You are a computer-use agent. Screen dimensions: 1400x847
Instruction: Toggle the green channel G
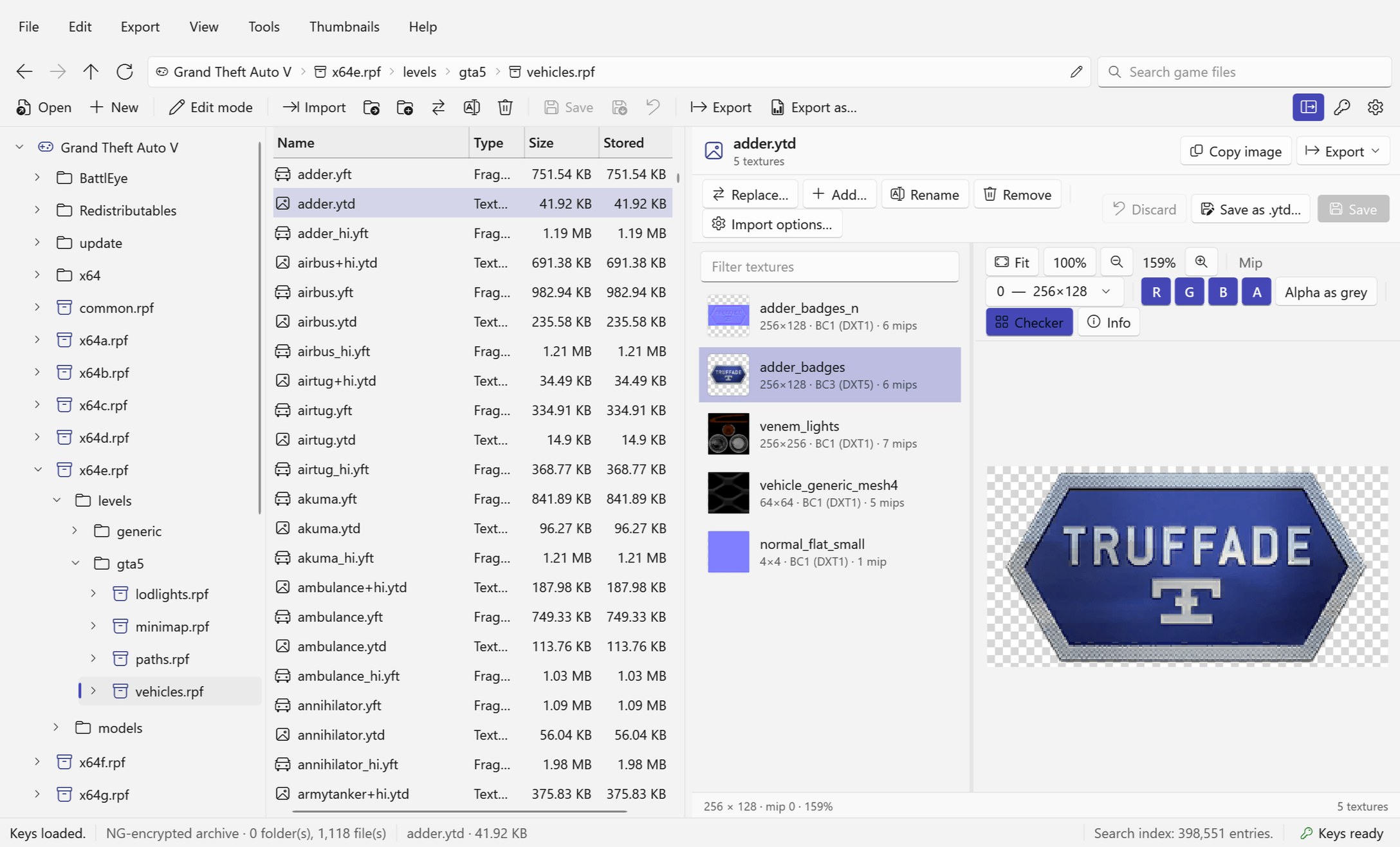[x=1189, y=292]
